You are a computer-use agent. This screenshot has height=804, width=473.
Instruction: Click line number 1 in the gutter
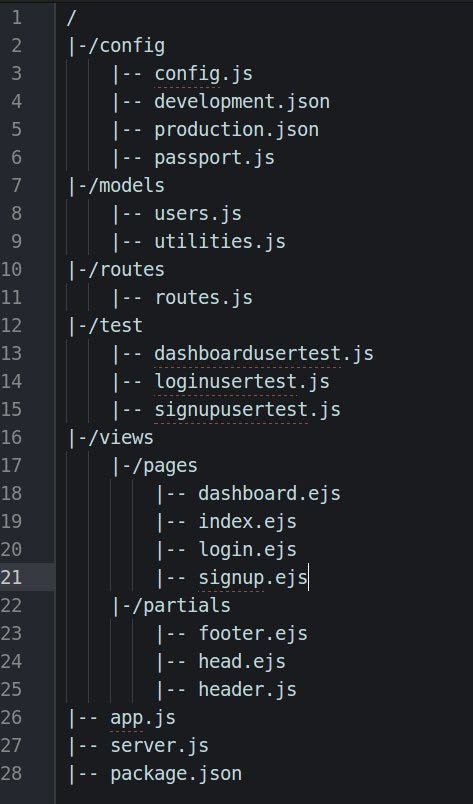click(x=16, y=18)
